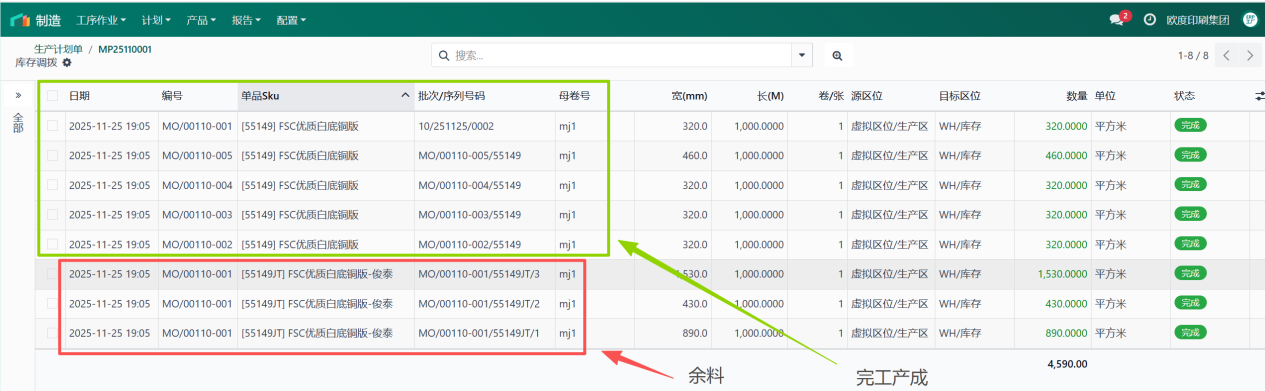Click quantity value 890.0000
Image resolution: width=1265 pixels, height=391 pixels.
[x=1066, y=333]
